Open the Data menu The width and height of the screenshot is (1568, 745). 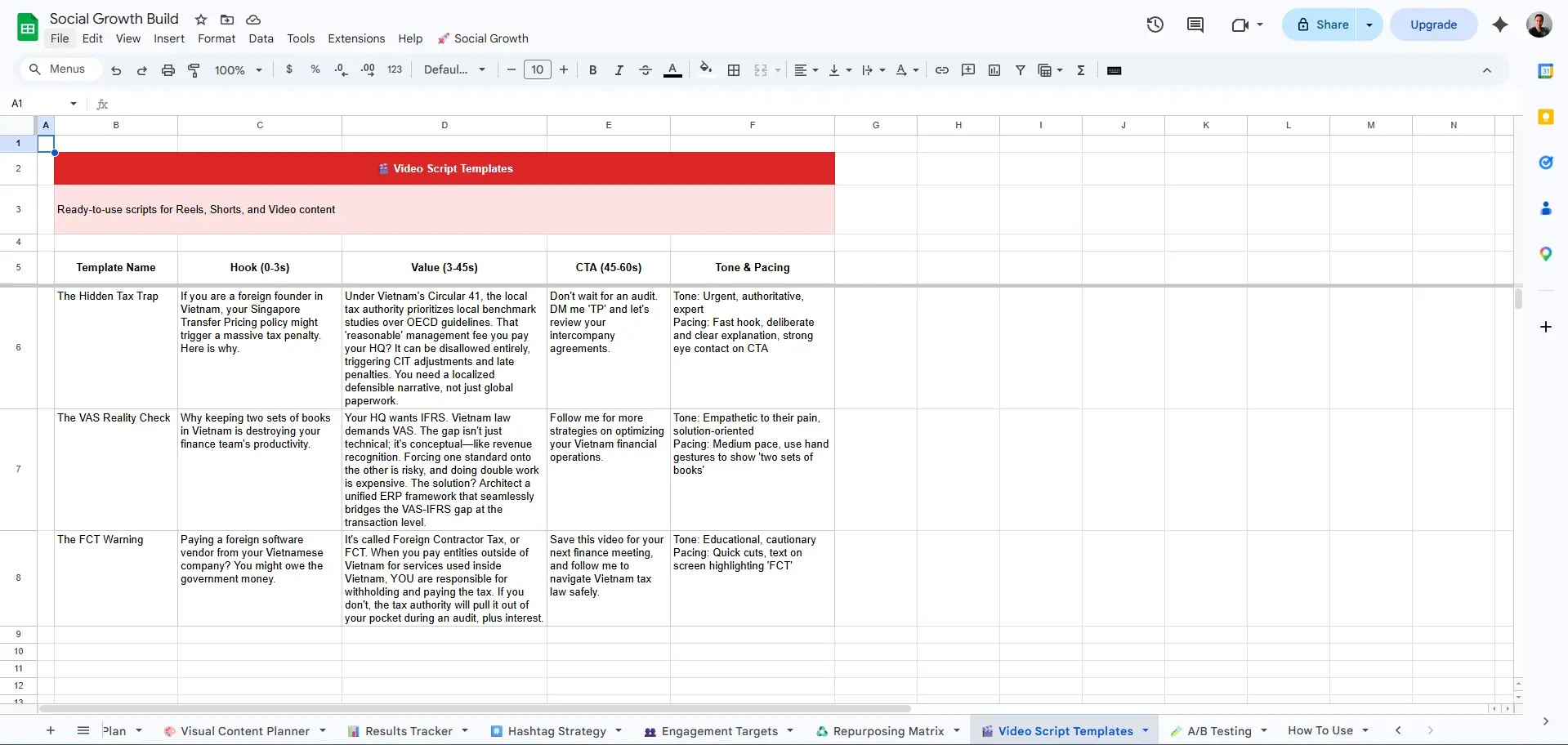tap(261, 38)
